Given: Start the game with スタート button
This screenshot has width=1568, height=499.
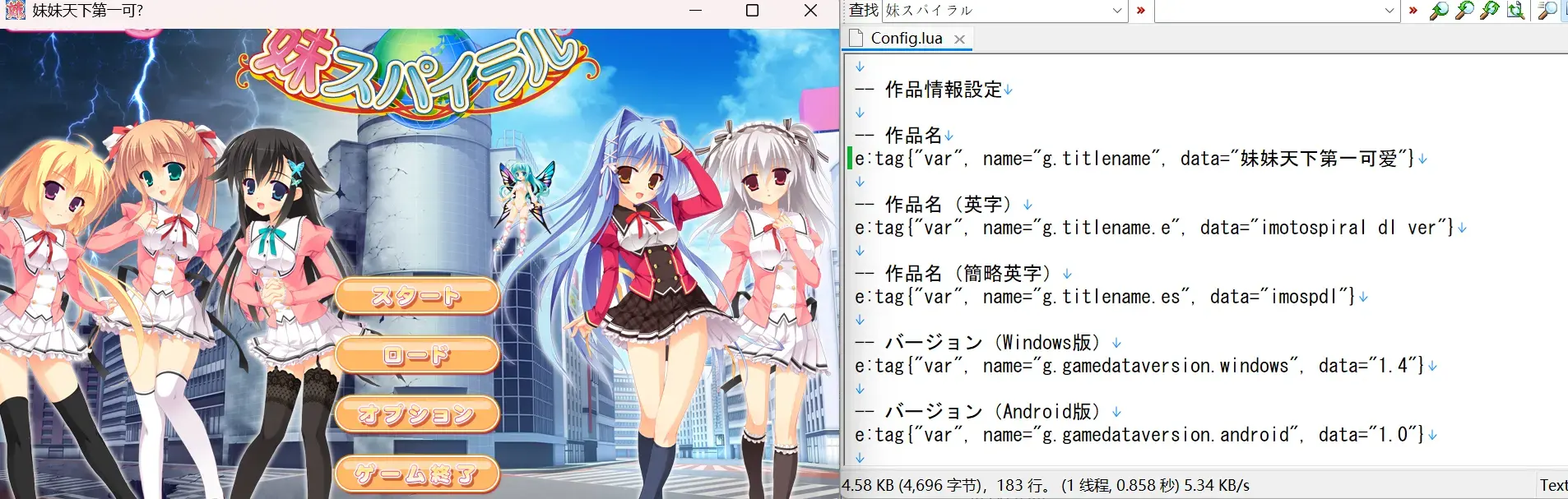Looking at the screenshot, I should [x=417, y=296].
